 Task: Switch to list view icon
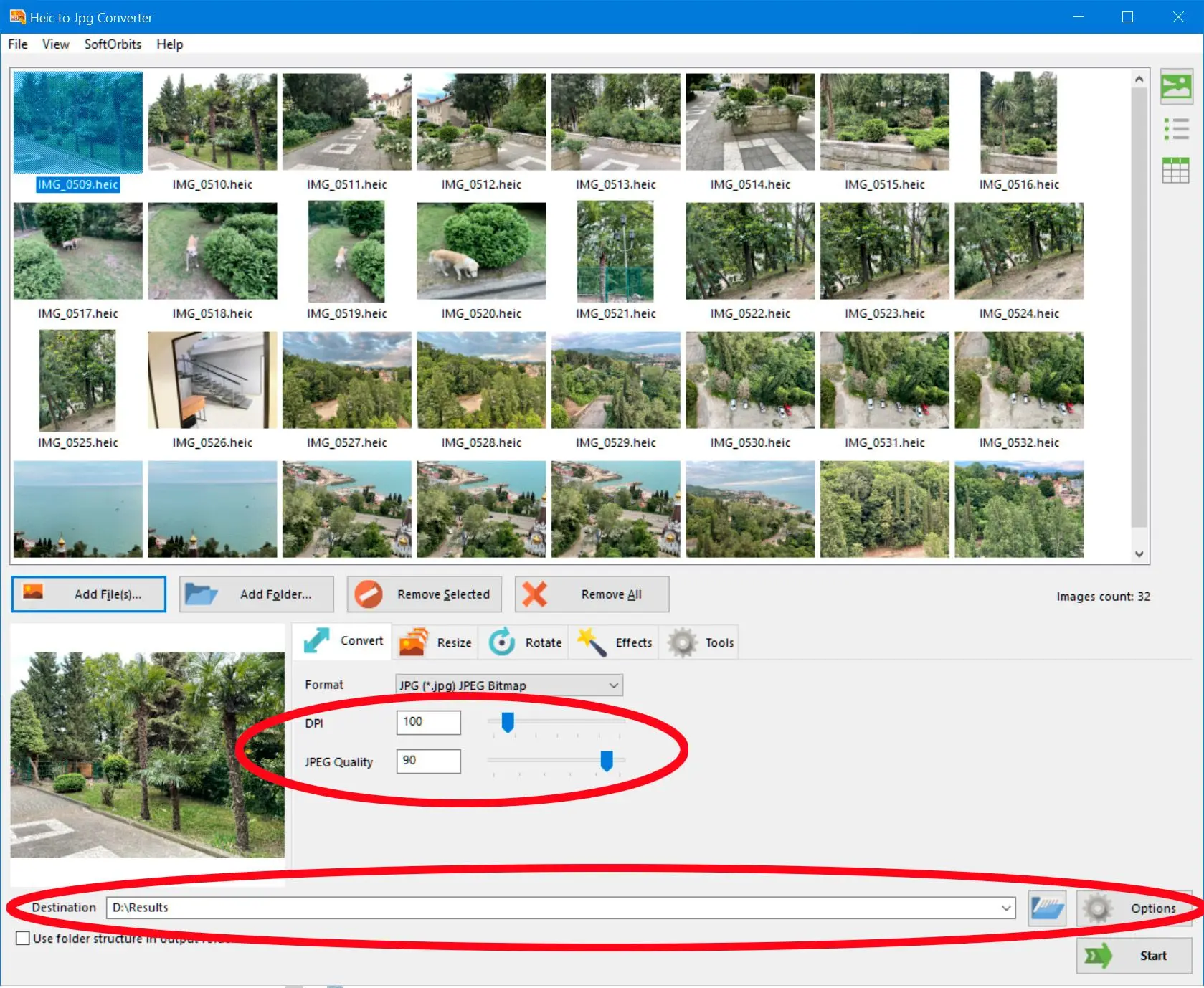pos(1175,129)
